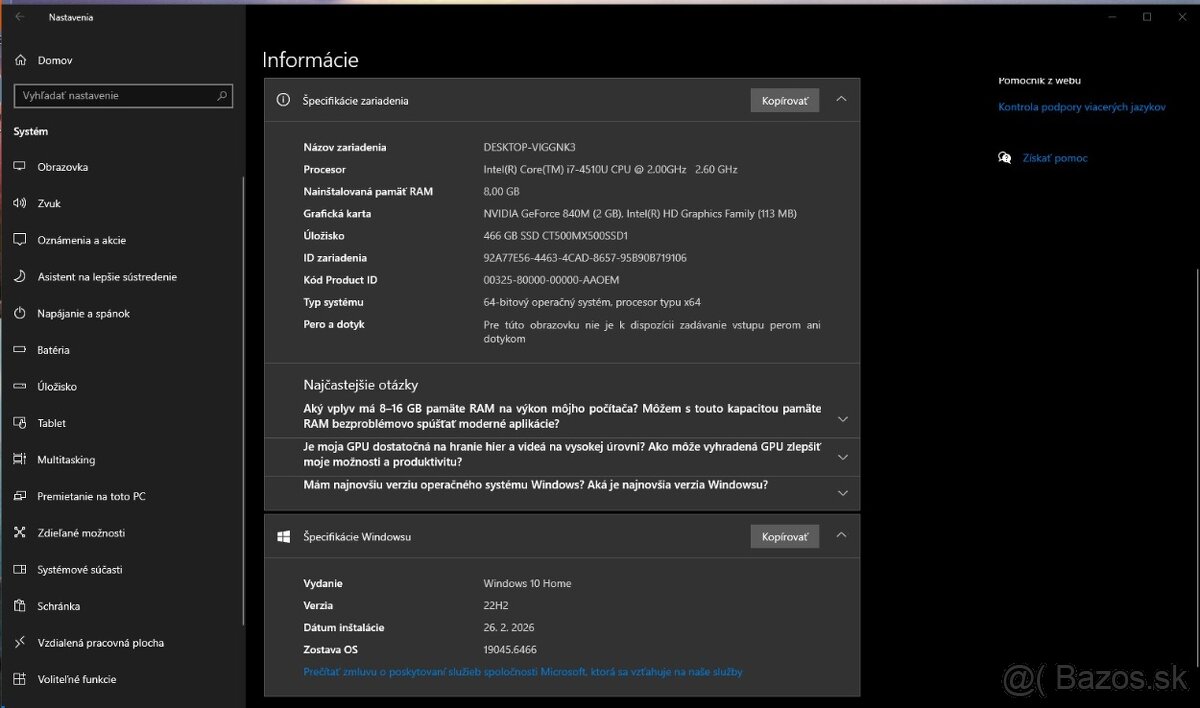The width and height of the screenshot is (1200, 708).
Task: Select Voliteľné funkcie in the sidebar
Action: [x=20, y=679]
